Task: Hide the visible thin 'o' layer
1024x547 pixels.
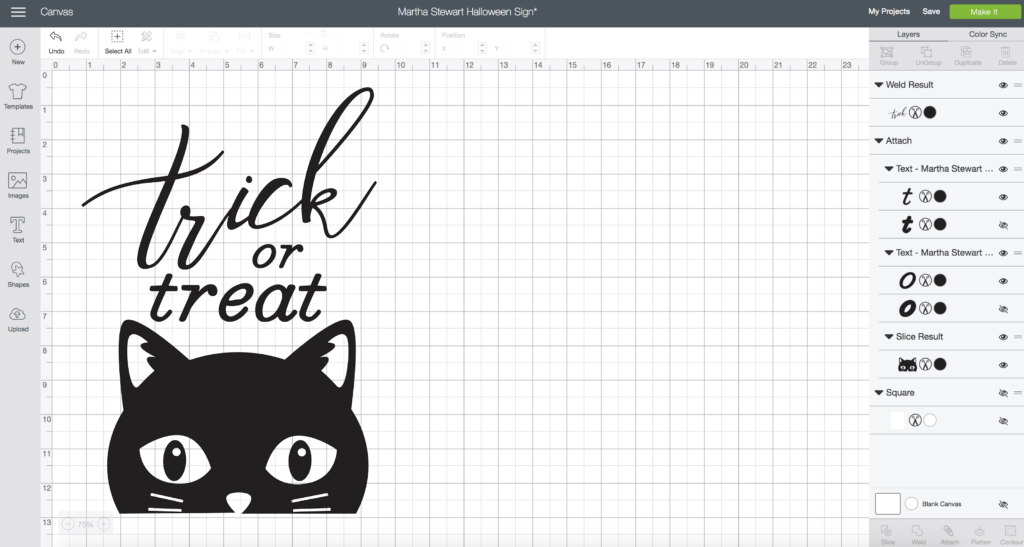Action: [1002, 281]
